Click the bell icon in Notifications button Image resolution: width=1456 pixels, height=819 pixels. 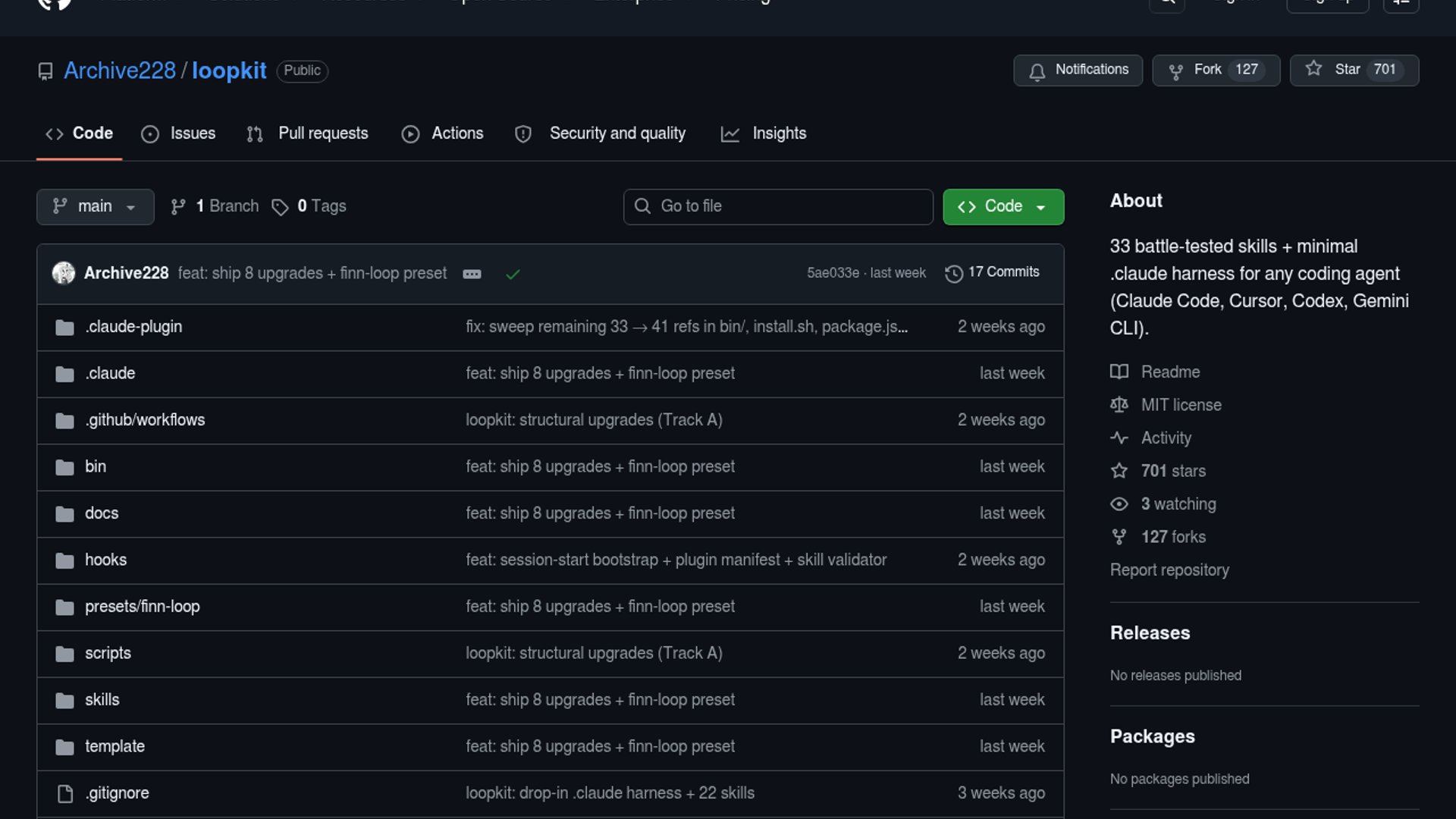click(1037, 72)
